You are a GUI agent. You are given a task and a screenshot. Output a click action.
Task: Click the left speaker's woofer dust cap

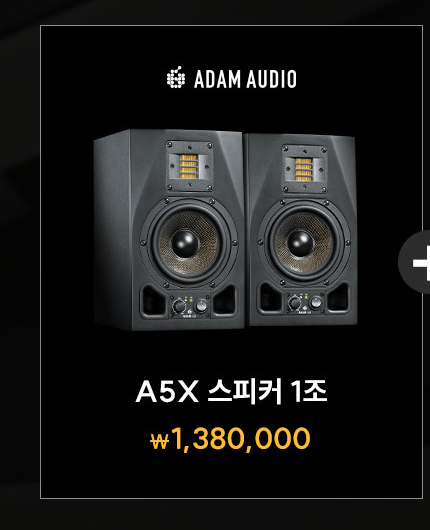pyautogui.click(x=185, y=244)
